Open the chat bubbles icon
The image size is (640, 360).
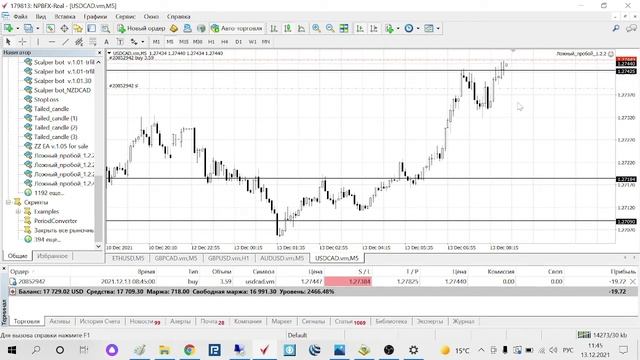click(631, 28)
